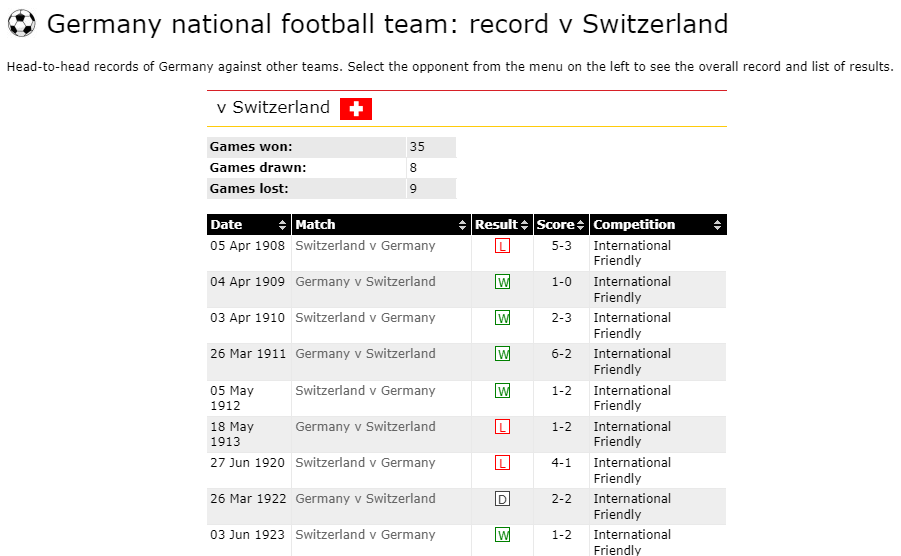Click the L result icon for 18 May 1913
This screenshot has height=556, width=901.
click(x=502, y=427)
